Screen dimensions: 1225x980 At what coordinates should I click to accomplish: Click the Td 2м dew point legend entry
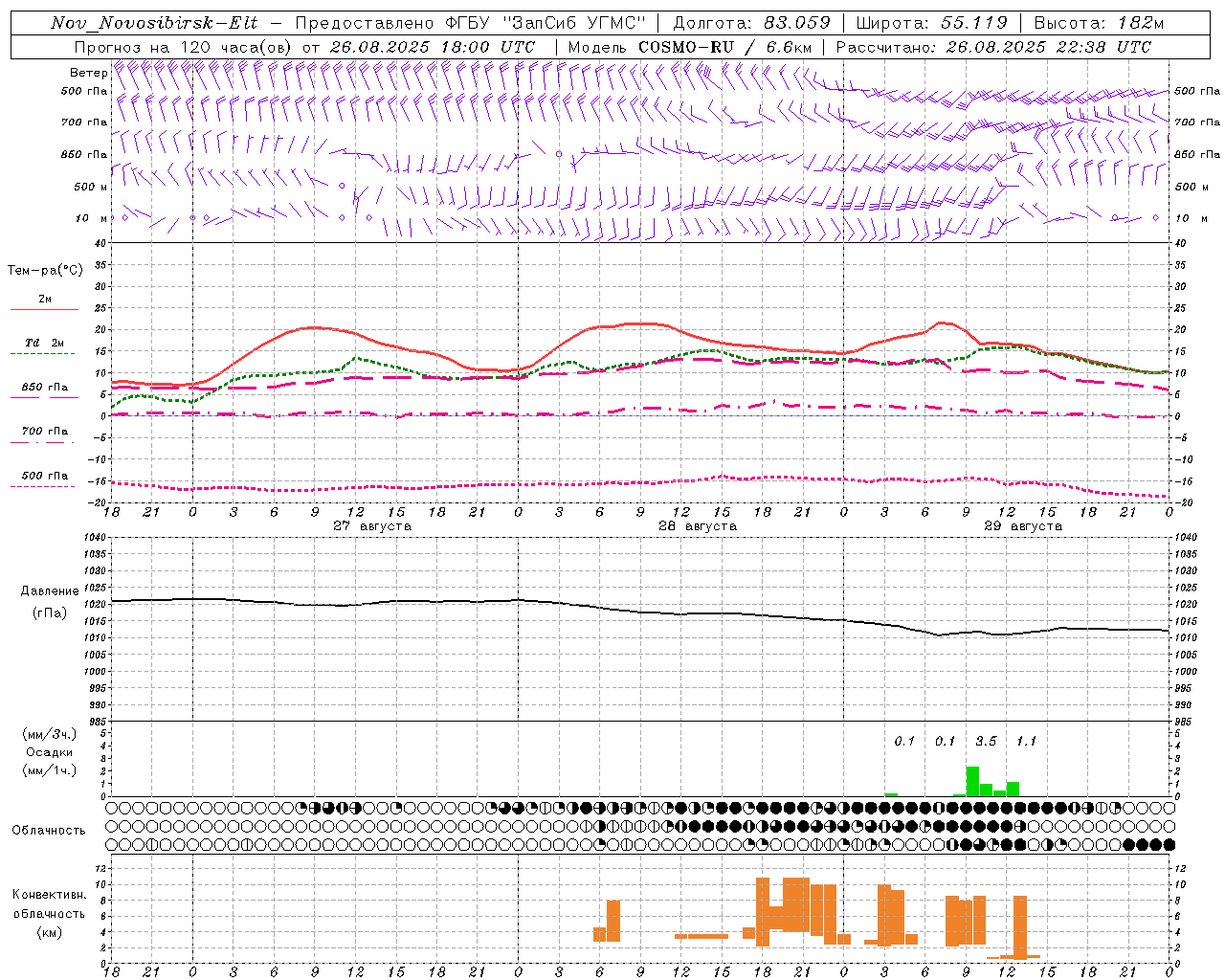click(44, 343)
